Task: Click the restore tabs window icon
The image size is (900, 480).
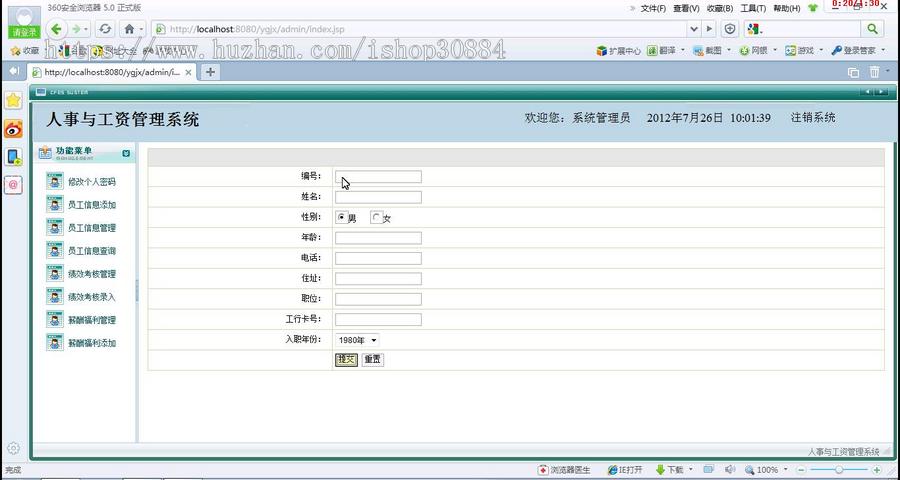Action: tap(854, 72)
